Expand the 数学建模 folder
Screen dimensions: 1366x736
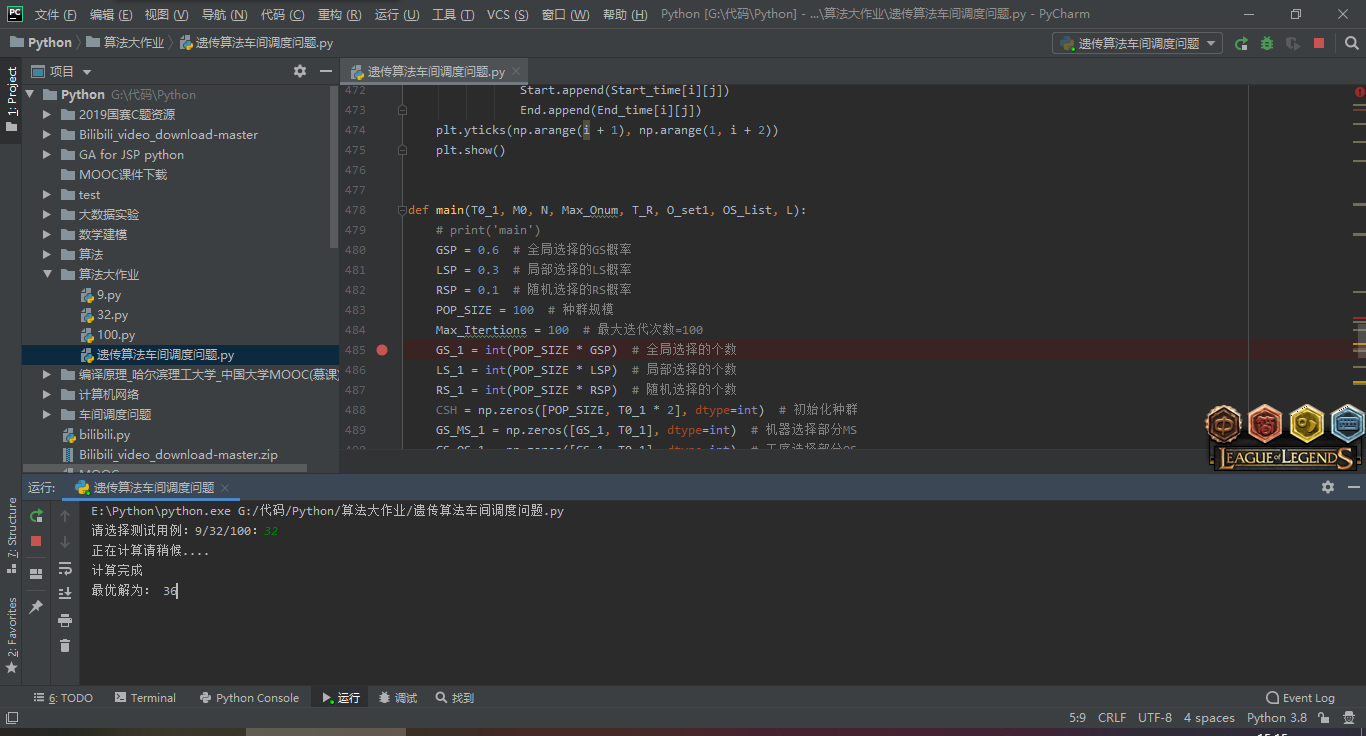tap(47, 235)
